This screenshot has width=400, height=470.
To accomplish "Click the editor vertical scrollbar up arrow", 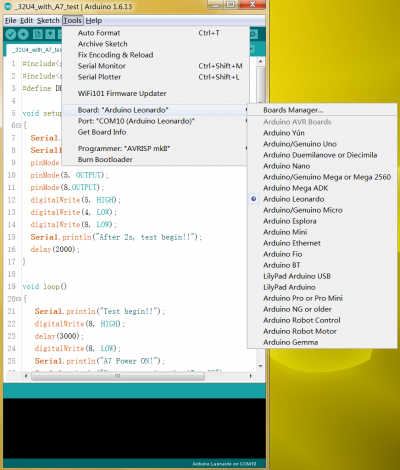I will click(x=261, y=62).
